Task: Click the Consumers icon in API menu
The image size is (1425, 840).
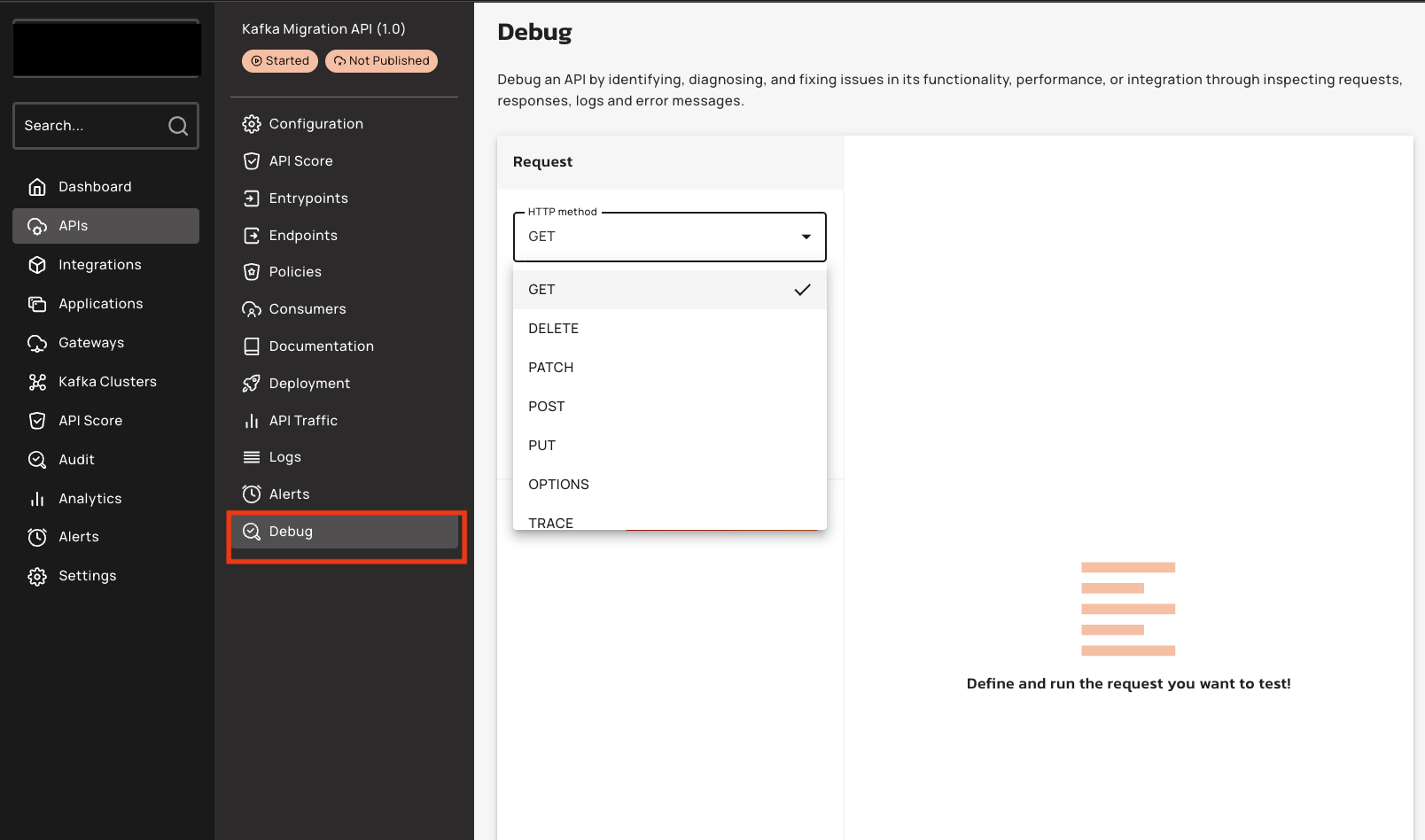Action: point(252,309)
